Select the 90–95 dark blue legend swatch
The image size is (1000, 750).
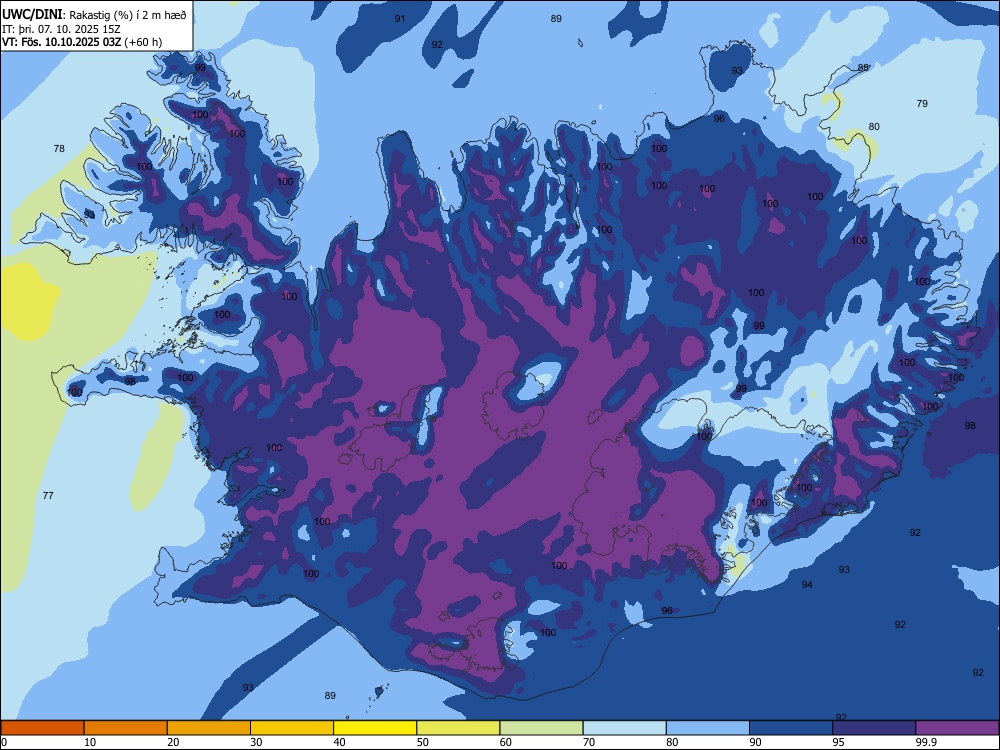[791, 728]
